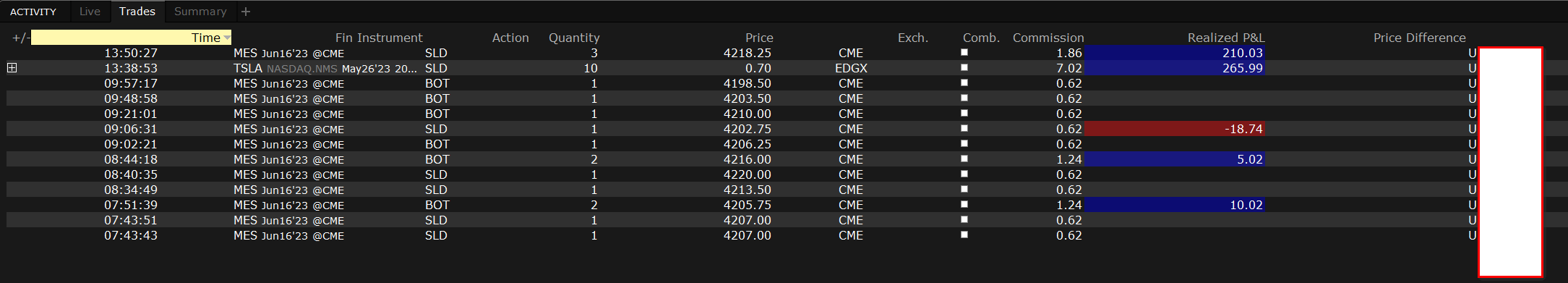Toggle Comb. checkbox for the 13:50:27 MES trade
Screen dimensions: 1568x283
[x=964, y=52]
